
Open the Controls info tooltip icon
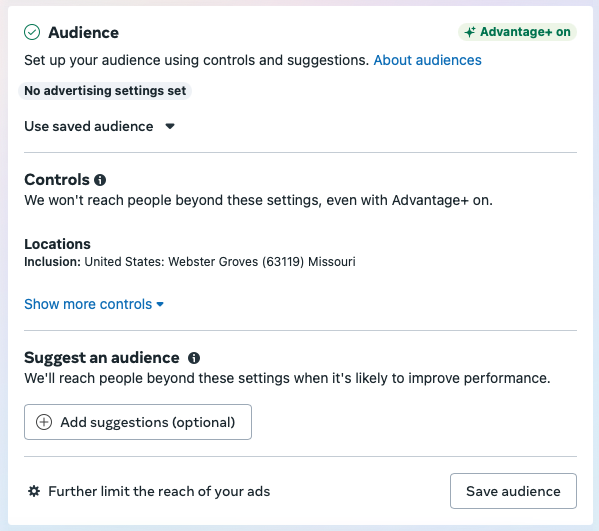[x=100, y=180]
